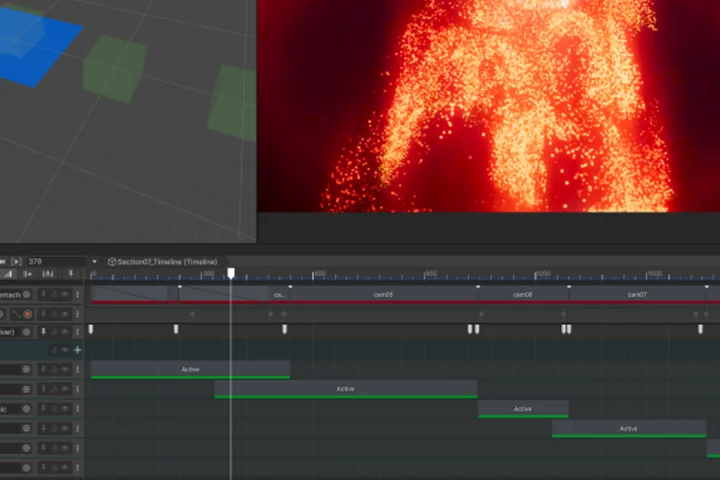Click the play range icon beside frame field
The height and width of the screenshot is (480, 720).
17,262
